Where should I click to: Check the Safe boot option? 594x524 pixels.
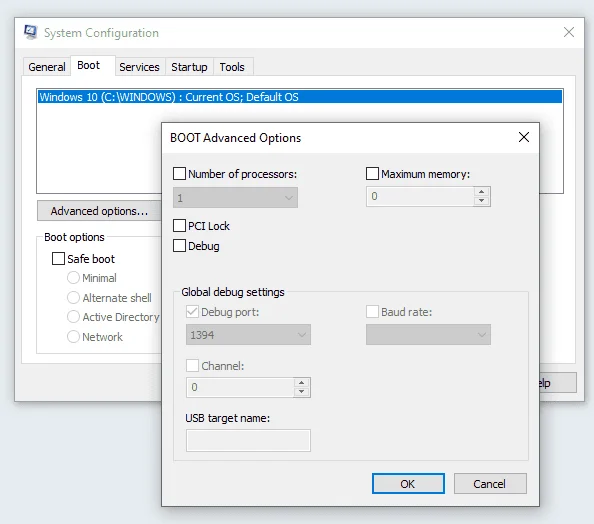click(x=58, y=259)
